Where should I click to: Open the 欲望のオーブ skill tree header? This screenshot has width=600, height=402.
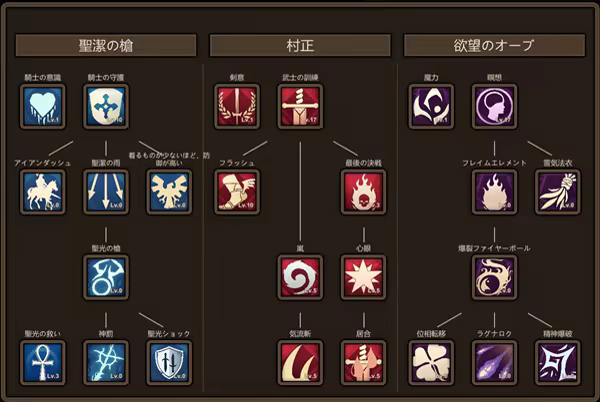(494, 46)
